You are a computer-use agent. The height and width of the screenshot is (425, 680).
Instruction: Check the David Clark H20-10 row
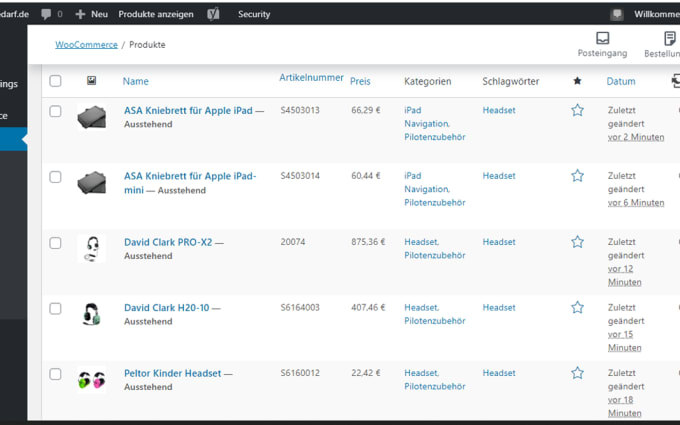click(55, 308)
